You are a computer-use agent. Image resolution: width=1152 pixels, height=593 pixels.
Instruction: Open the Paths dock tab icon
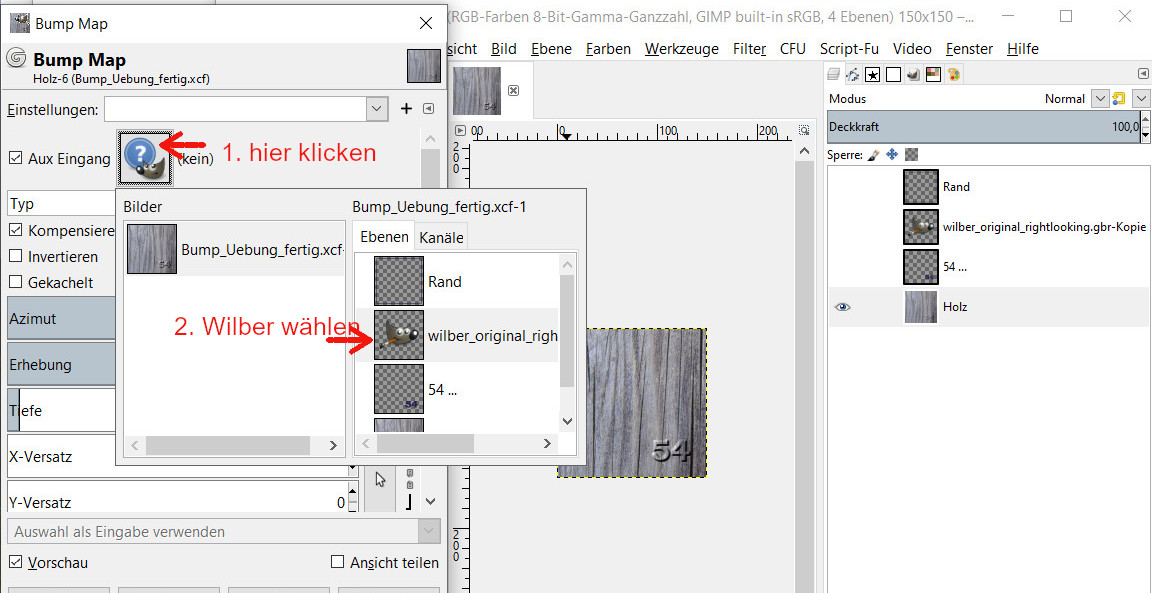[x=853, y=74]
